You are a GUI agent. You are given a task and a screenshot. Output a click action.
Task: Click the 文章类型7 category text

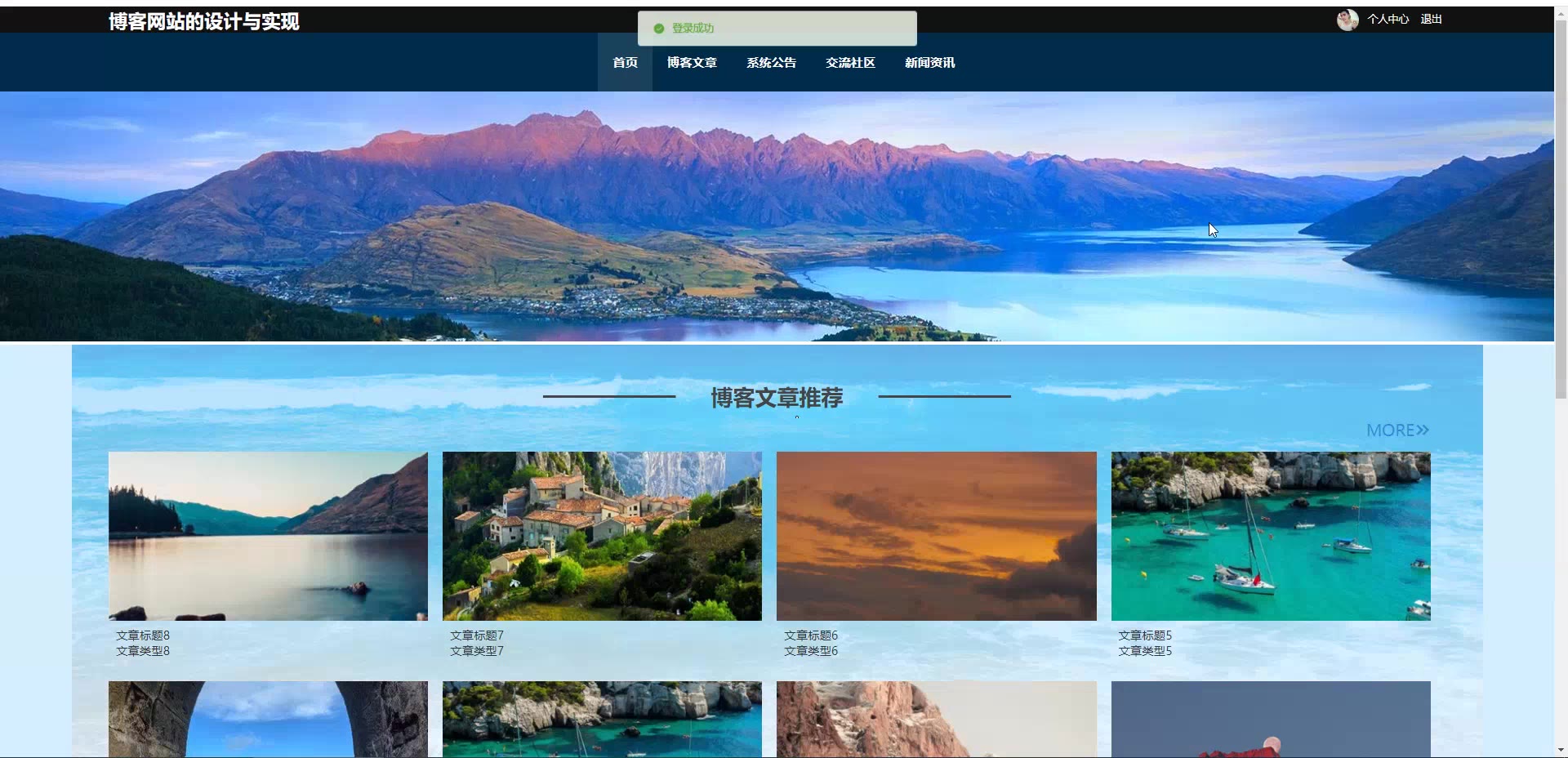pyautogui.click(x=477, y=651)
